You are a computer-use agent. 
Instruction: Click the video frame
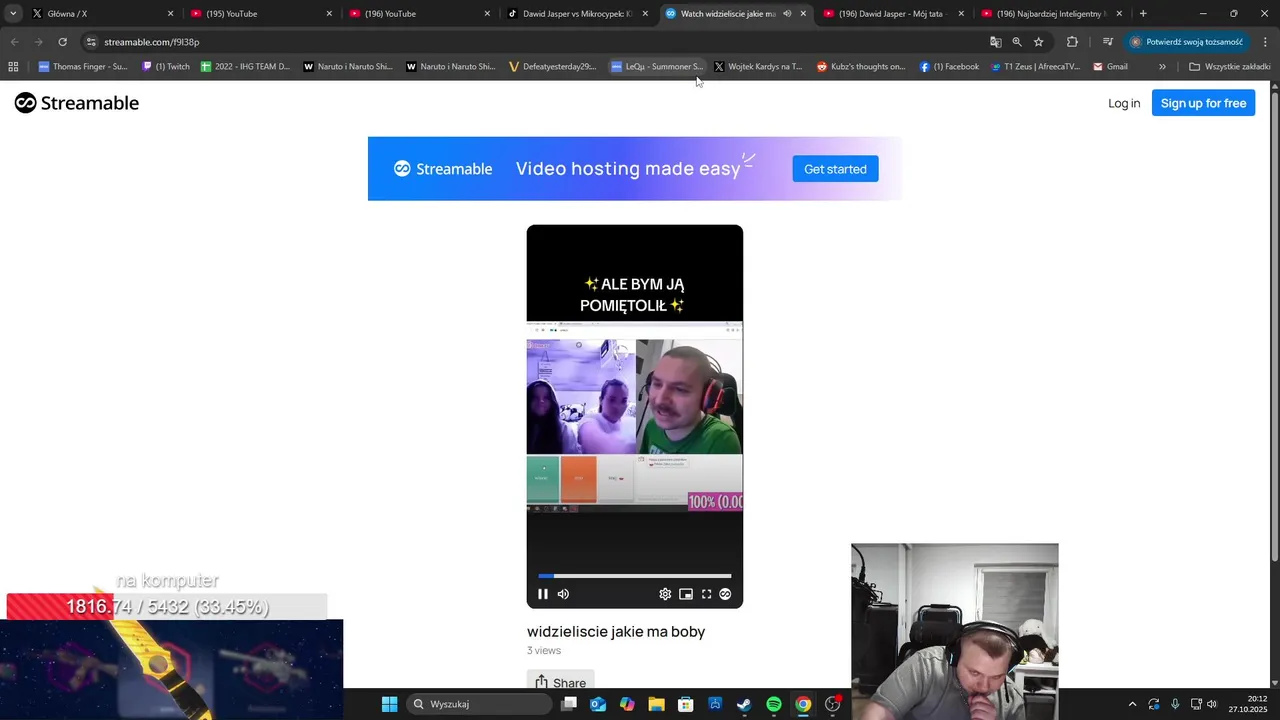(635, 416)
